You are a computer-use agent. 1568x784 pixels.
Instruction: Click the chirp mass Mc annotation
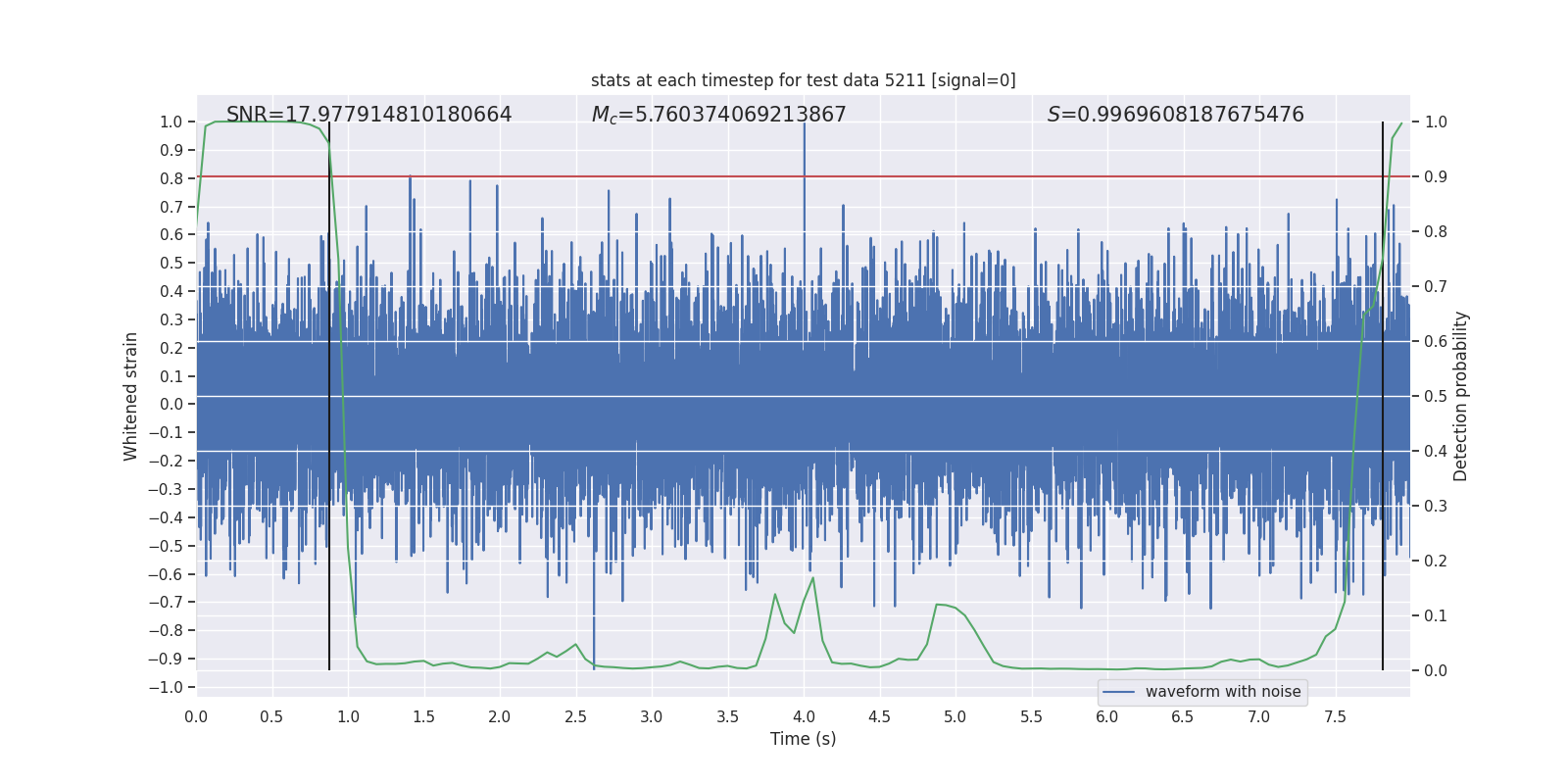tap(718, 115)
